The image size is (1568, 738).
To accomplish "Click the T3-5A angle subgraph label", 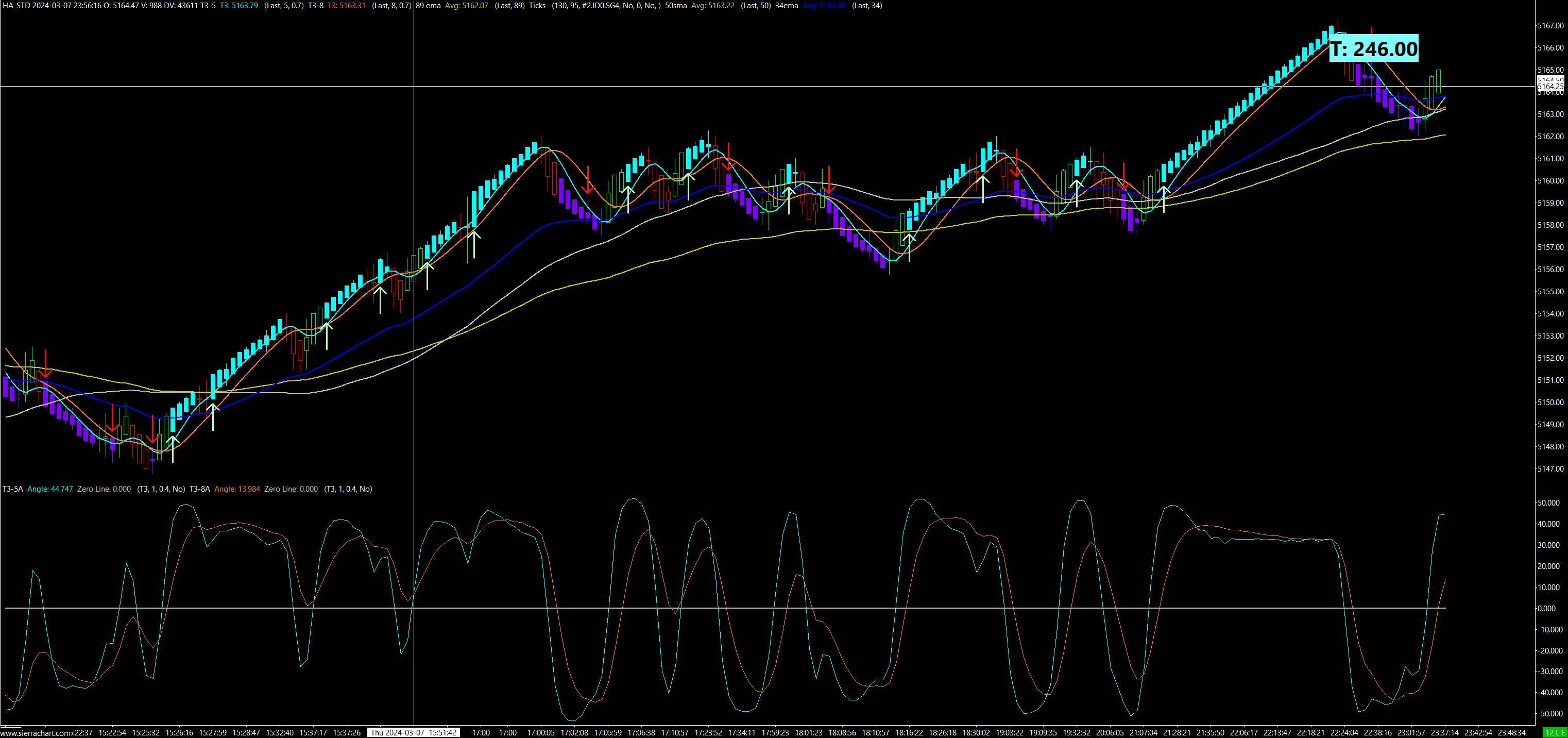I will coord(13,489).
